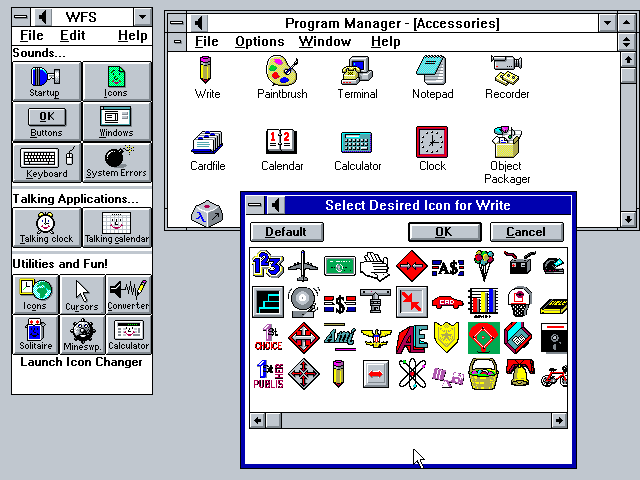Image resolution: width=640 pixels, height=480 pixels.
Task: Open the Object Packager icon
Action: [507, 142]
